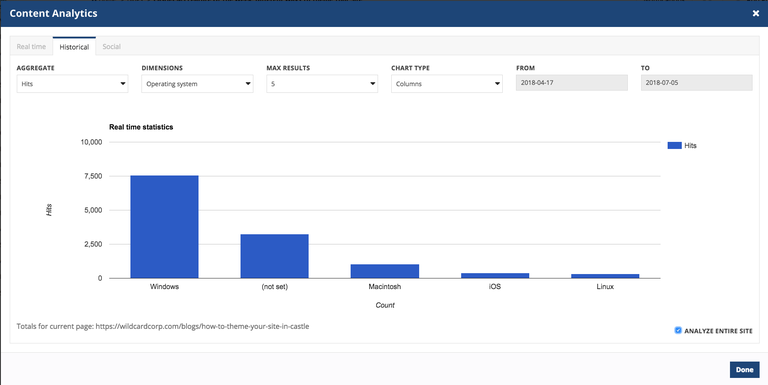
Task: Click the Linux axis label
Action: point(605,287)
